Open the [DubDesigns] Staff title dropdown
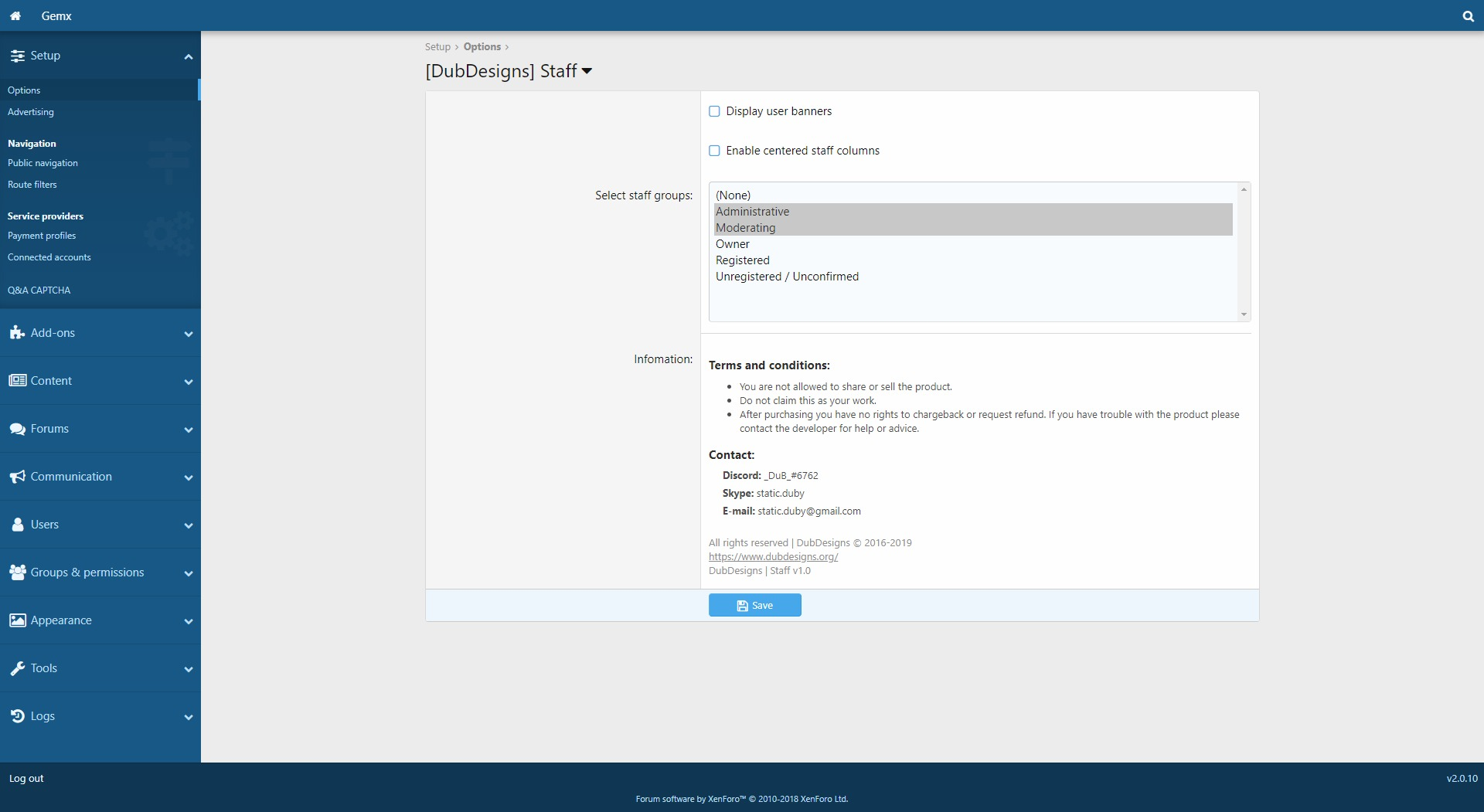Image resolution: width=1484 pixels, height=812 pixels. [587, 71]
